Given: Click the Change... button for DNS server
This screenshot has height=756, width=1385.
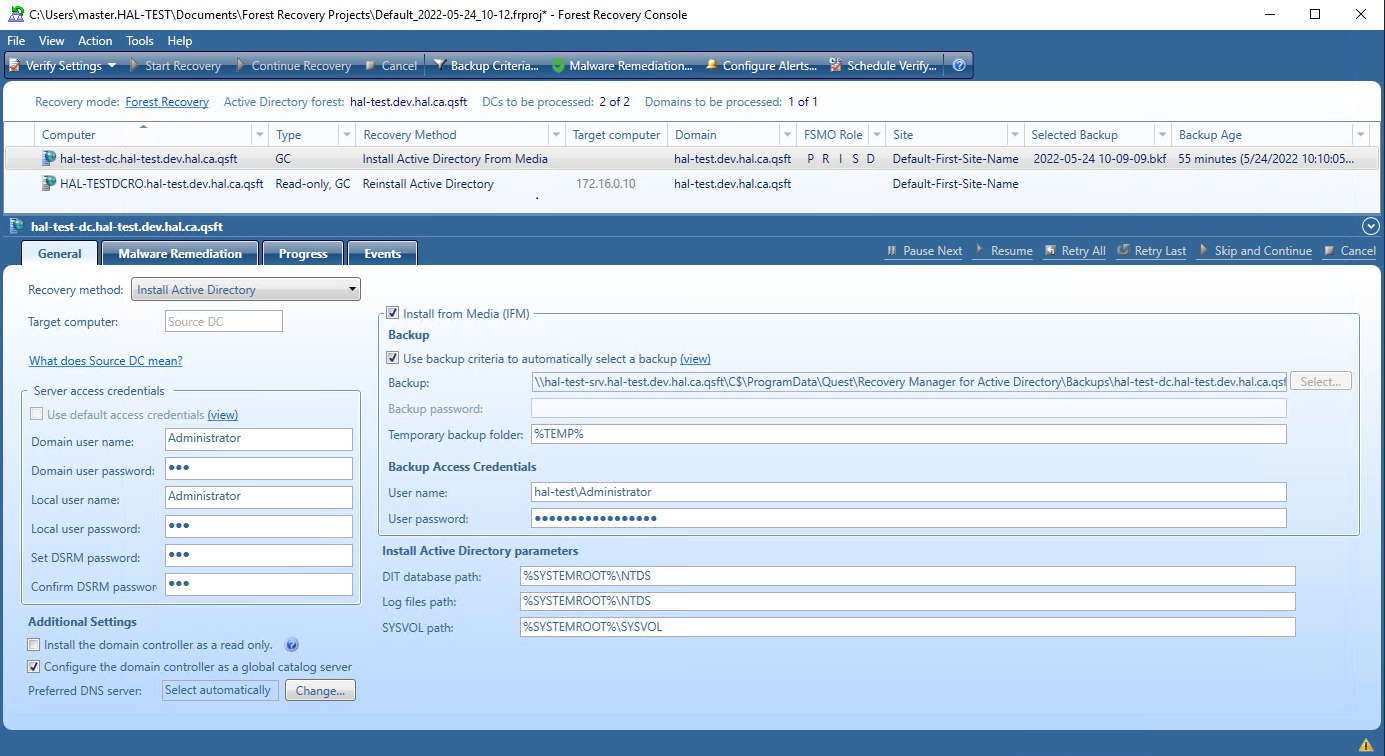Looking at the screenshot, I should [x=320, y=691].
